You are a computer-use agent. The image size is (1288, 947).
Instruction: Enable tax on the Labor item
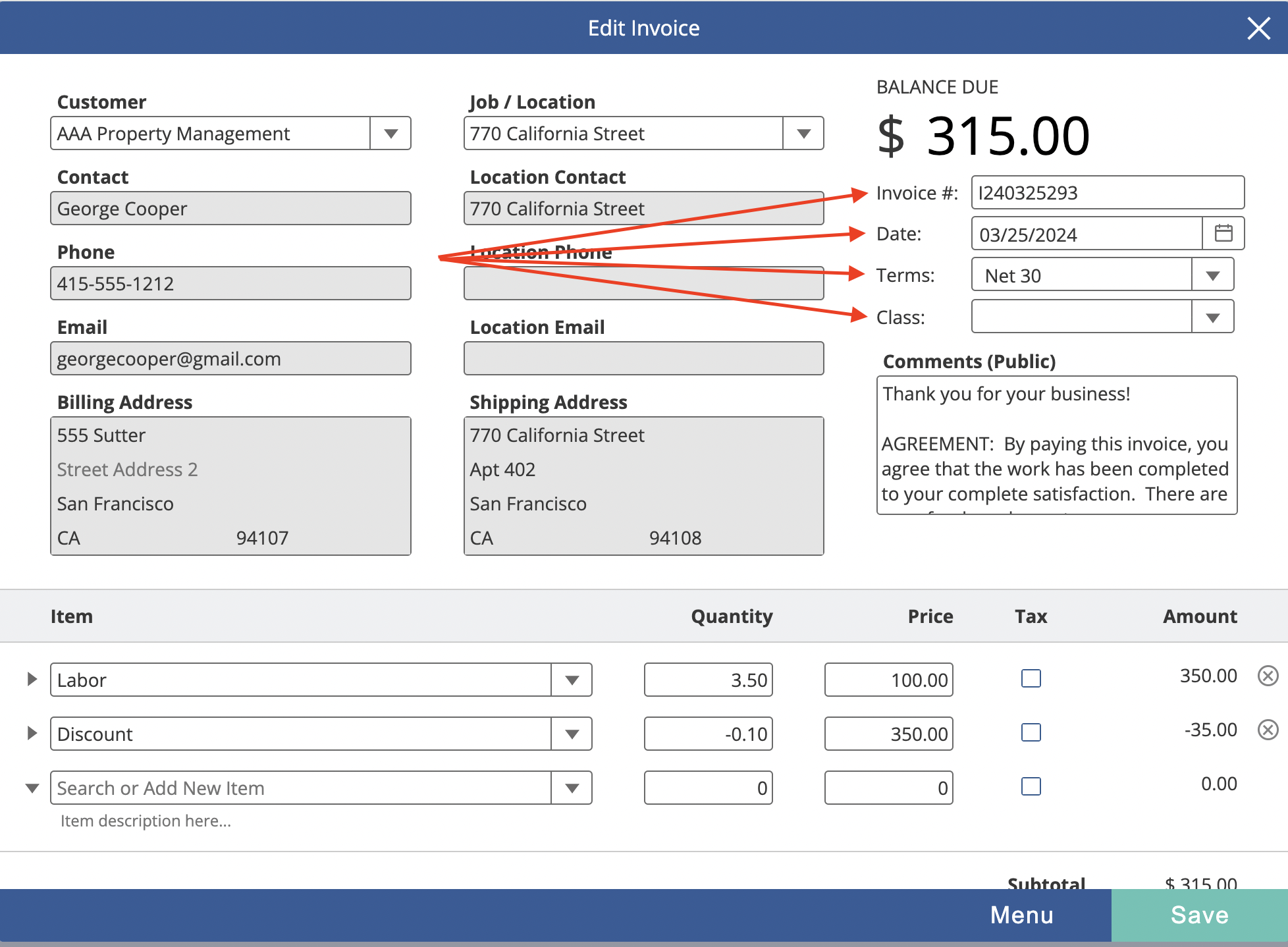pos(1031,678)
